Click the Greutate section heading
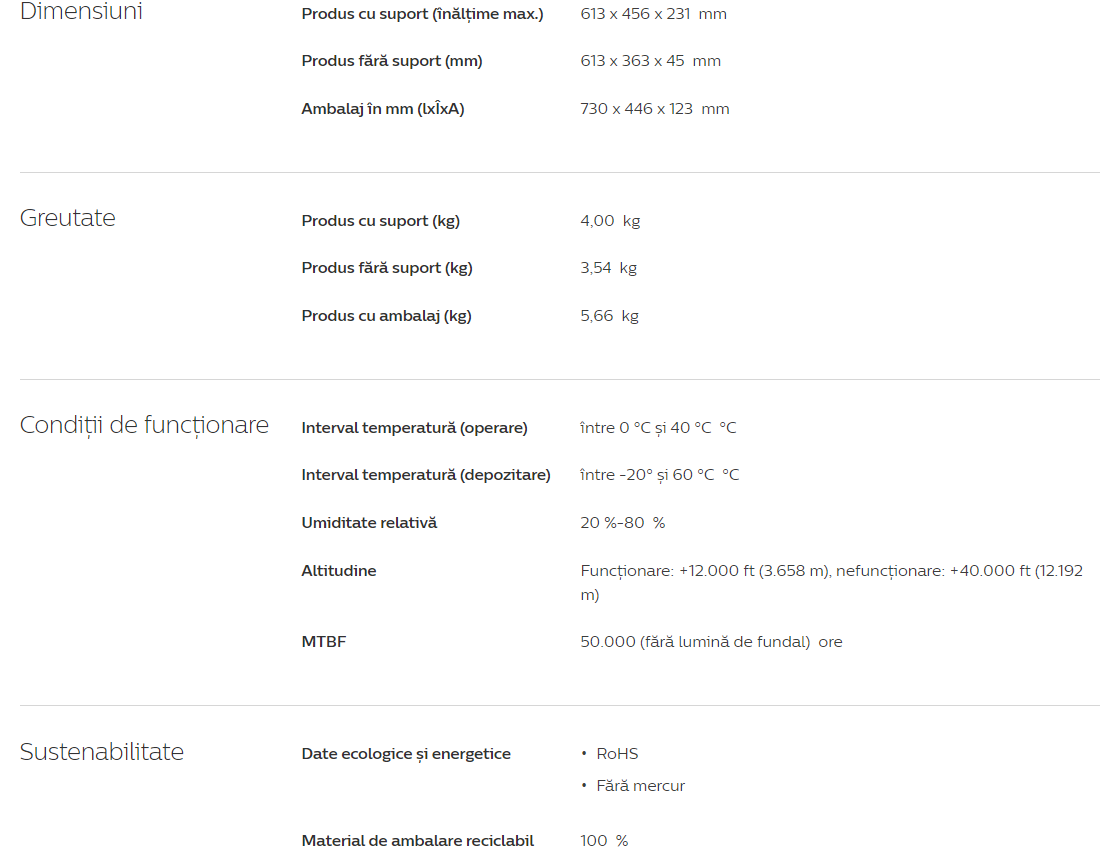Viewport: 1103px width, 855px height. tap(68, 218)
